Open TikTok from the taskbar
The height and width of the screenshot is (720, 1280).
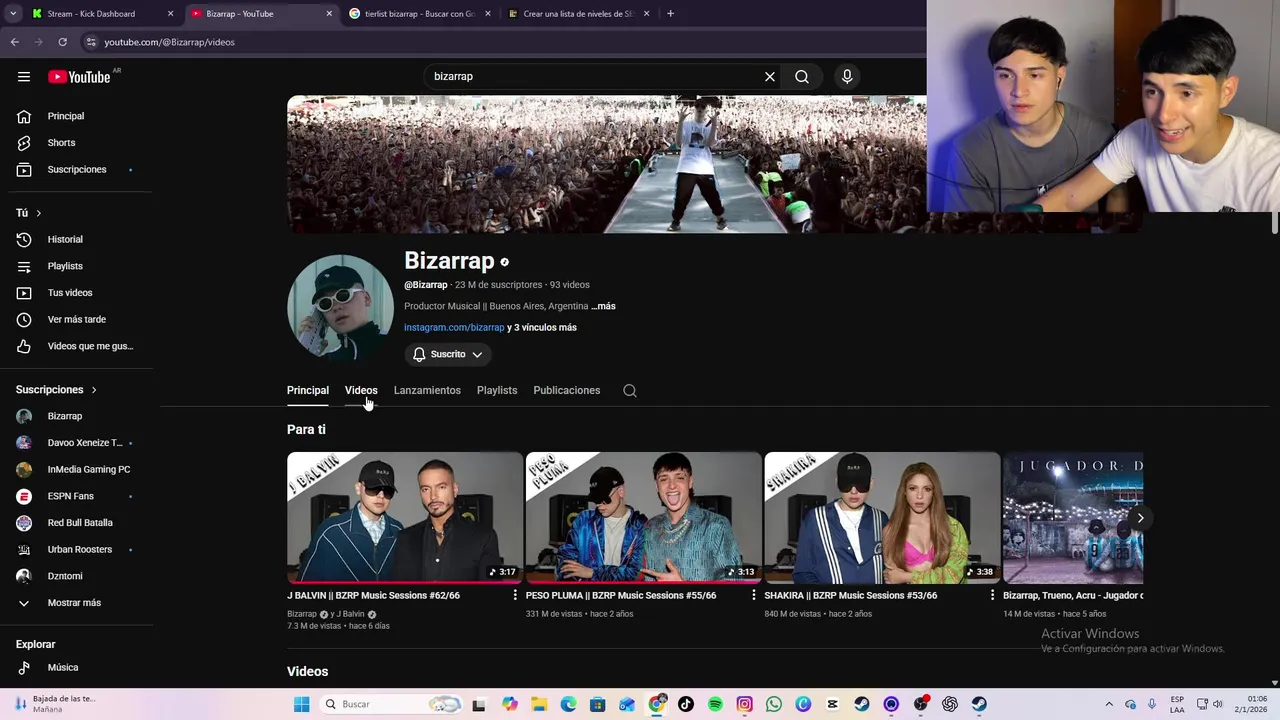[686, 704]
